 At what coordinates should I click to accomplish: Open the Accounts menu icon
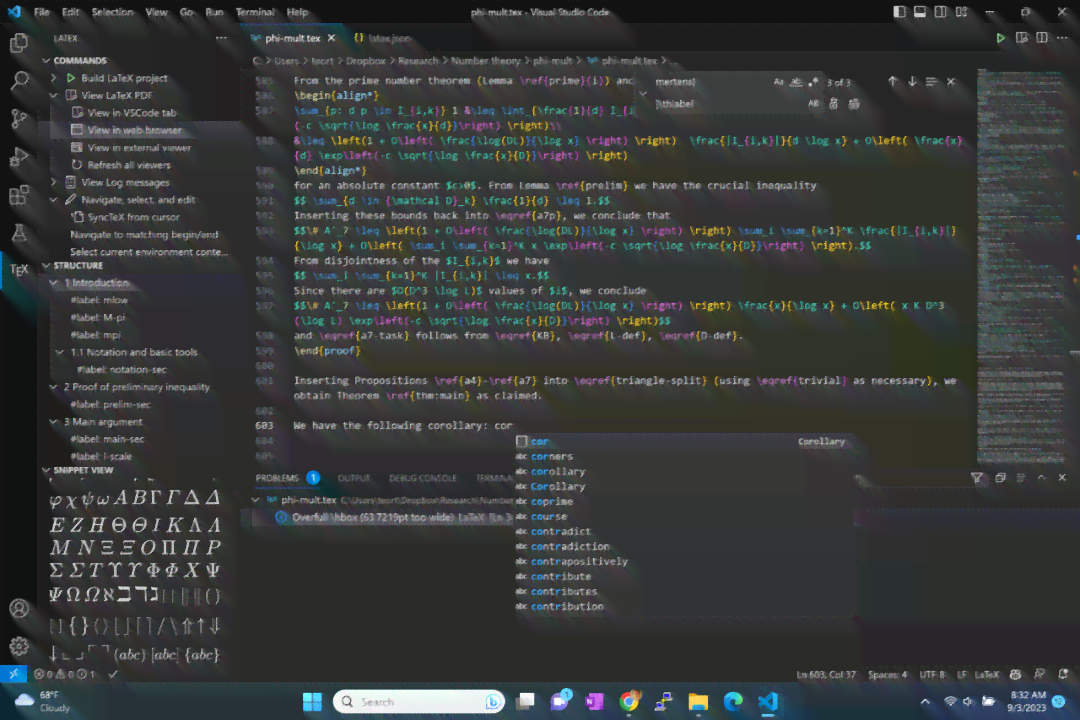(x=19, y=608)
